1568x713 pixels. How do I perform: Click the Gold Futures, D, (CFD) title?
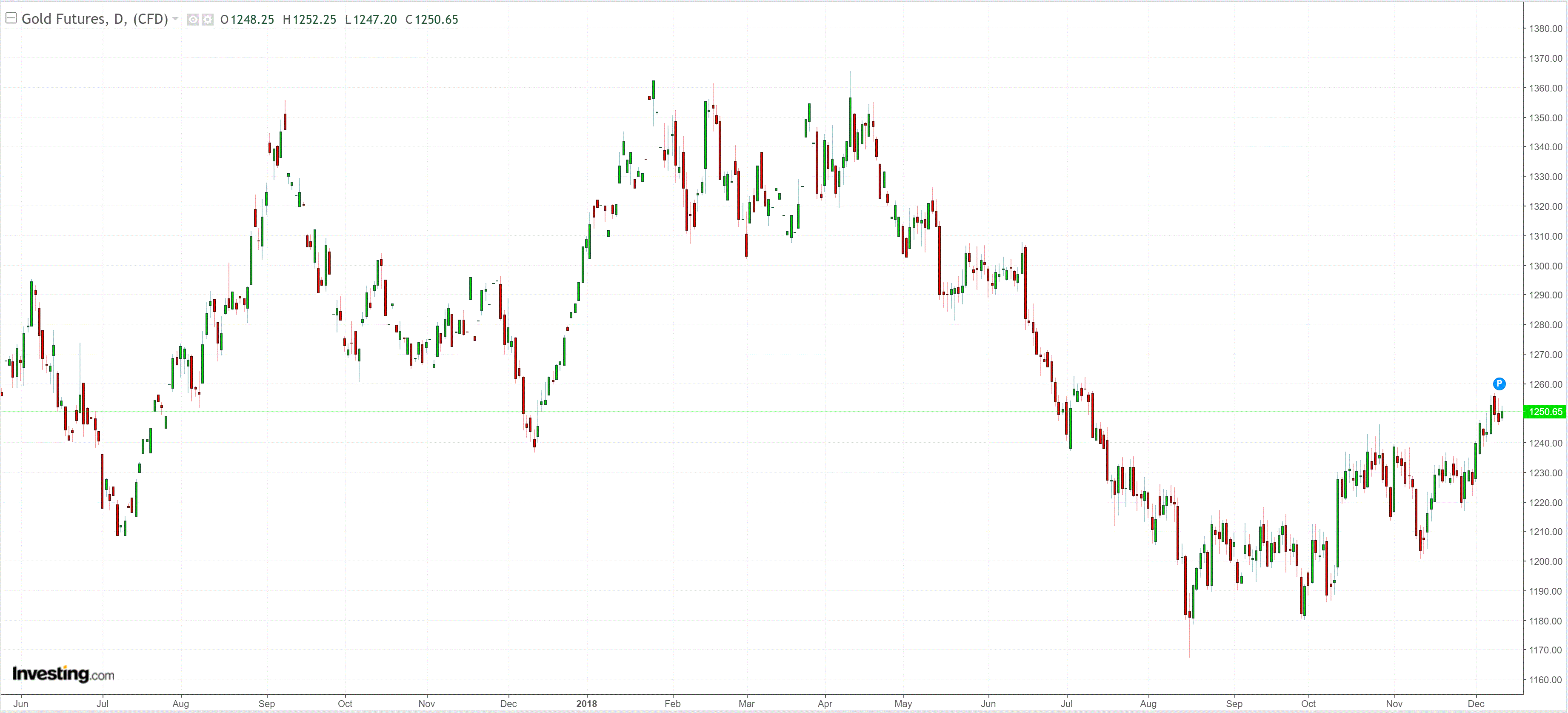point(94,19)
